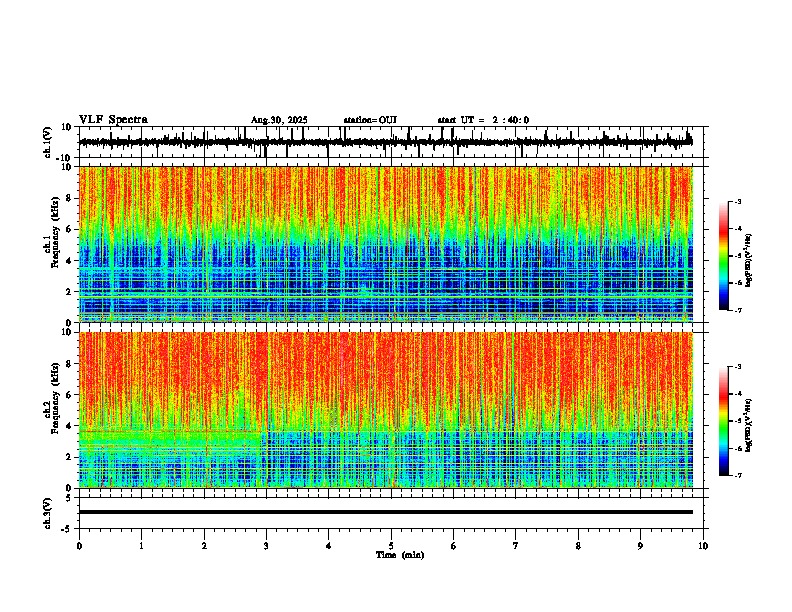Viewport: 792px width, 612px height.
Task: Click tick label '3' on Time axis
Action: pos(266,546)
